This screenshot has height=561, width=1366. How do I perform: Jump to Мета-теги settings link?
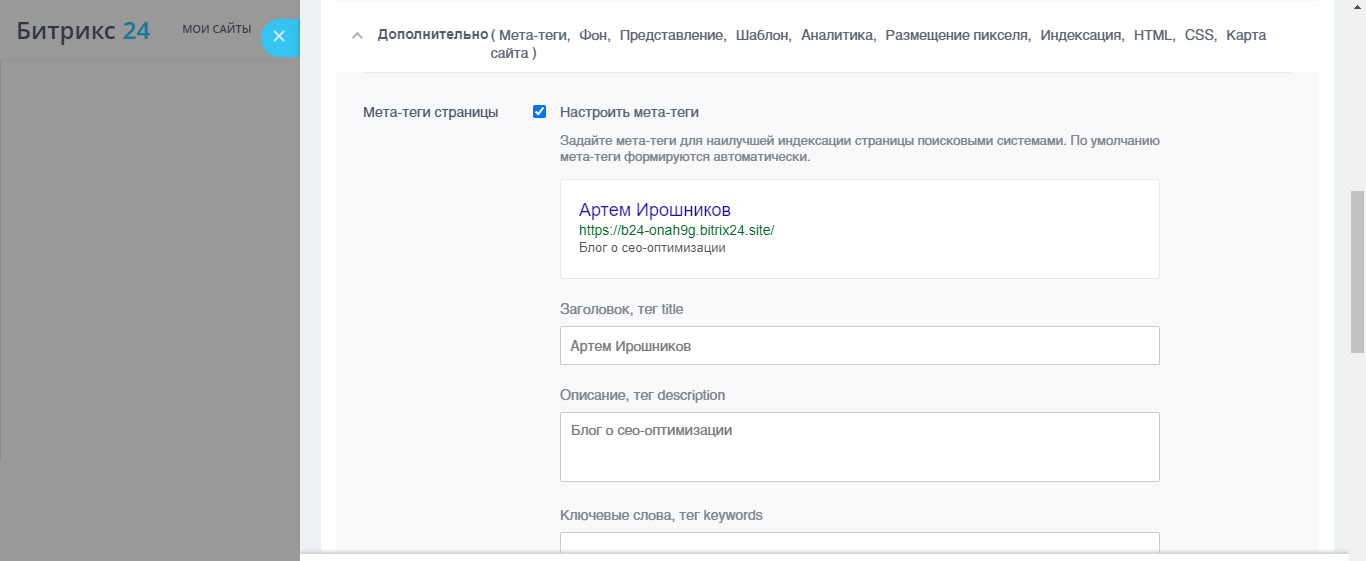(x=534, y=35)
